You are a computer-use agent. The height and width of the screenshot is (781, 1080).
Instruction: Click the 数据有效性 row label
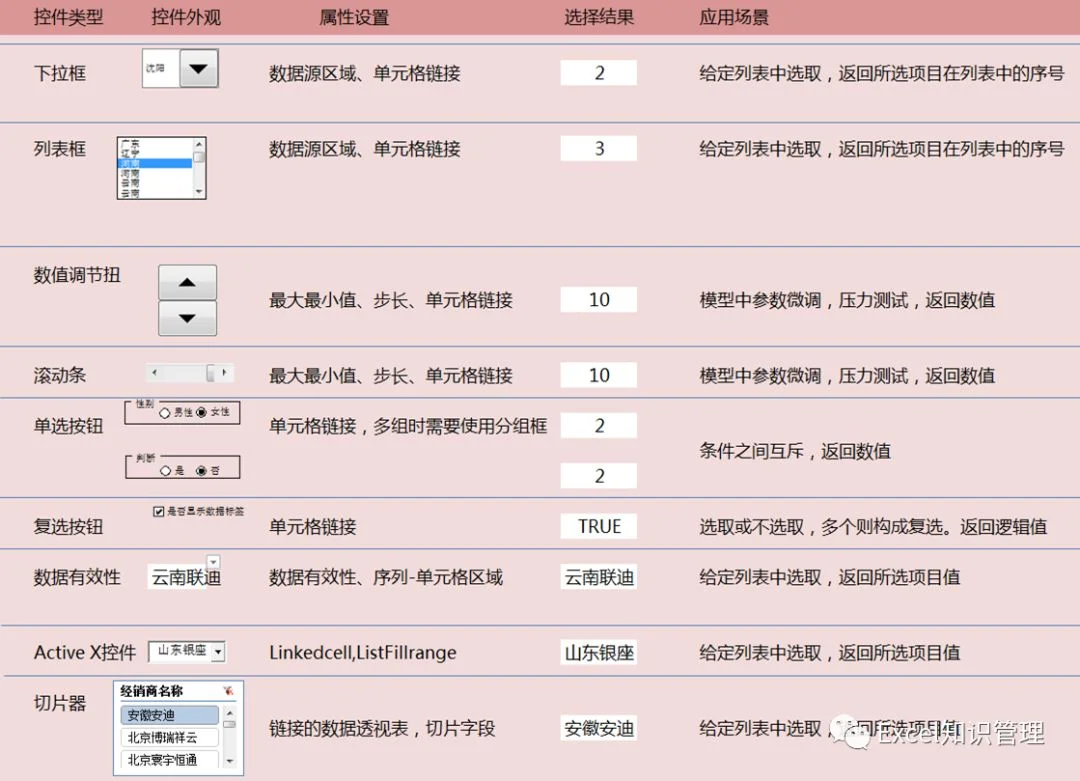coord(77,577)
